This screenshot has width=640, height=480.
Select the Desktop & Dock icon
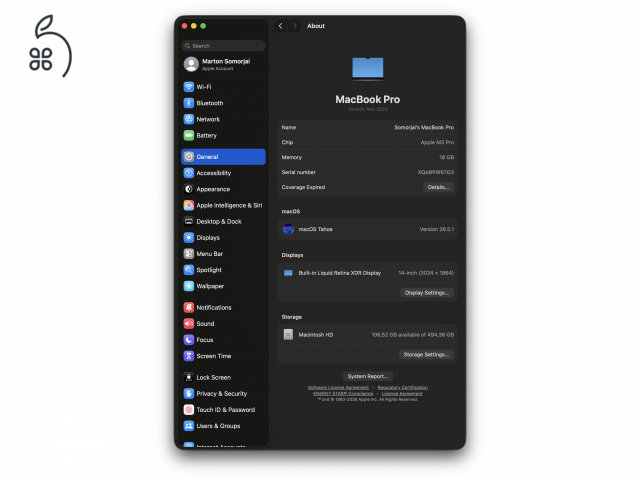pyautogui.click(x=189, y=221)
